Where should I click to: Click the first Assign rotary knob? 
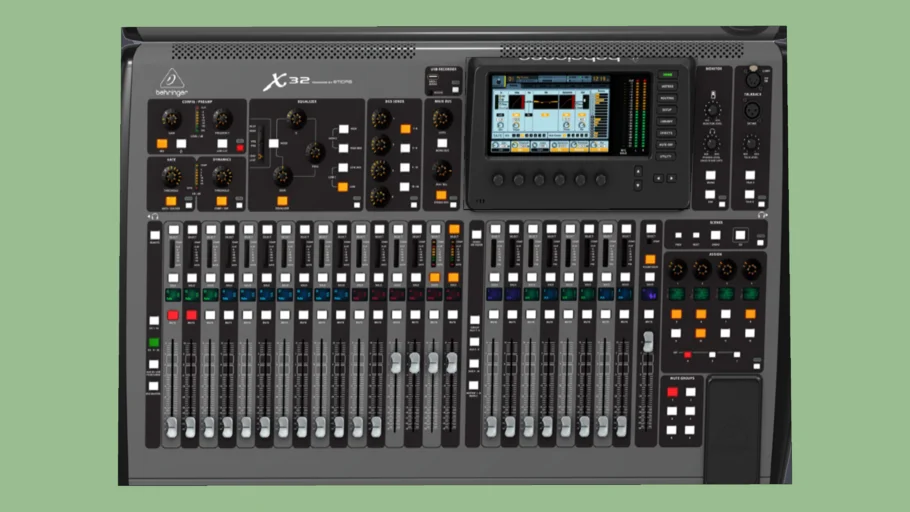click(x=677, y=269)
